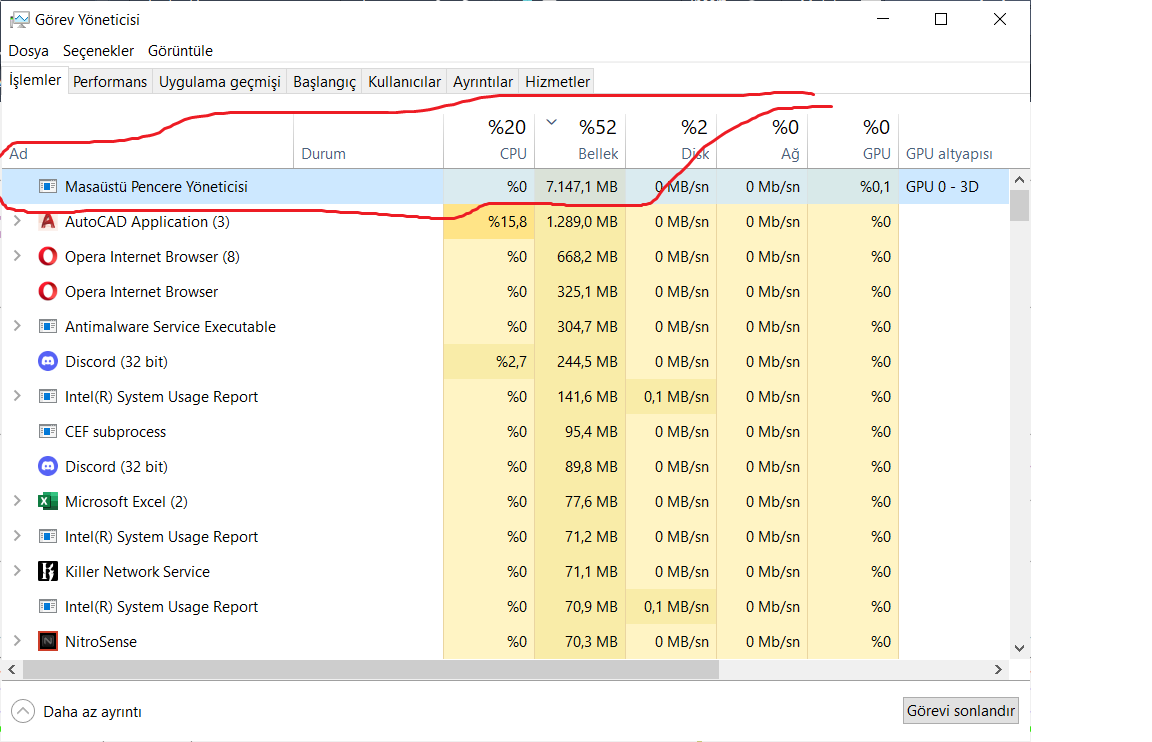1152x742 pixels.
Task: Switch to the Uygulama geçmişi tab
Action: pos(220,82)
